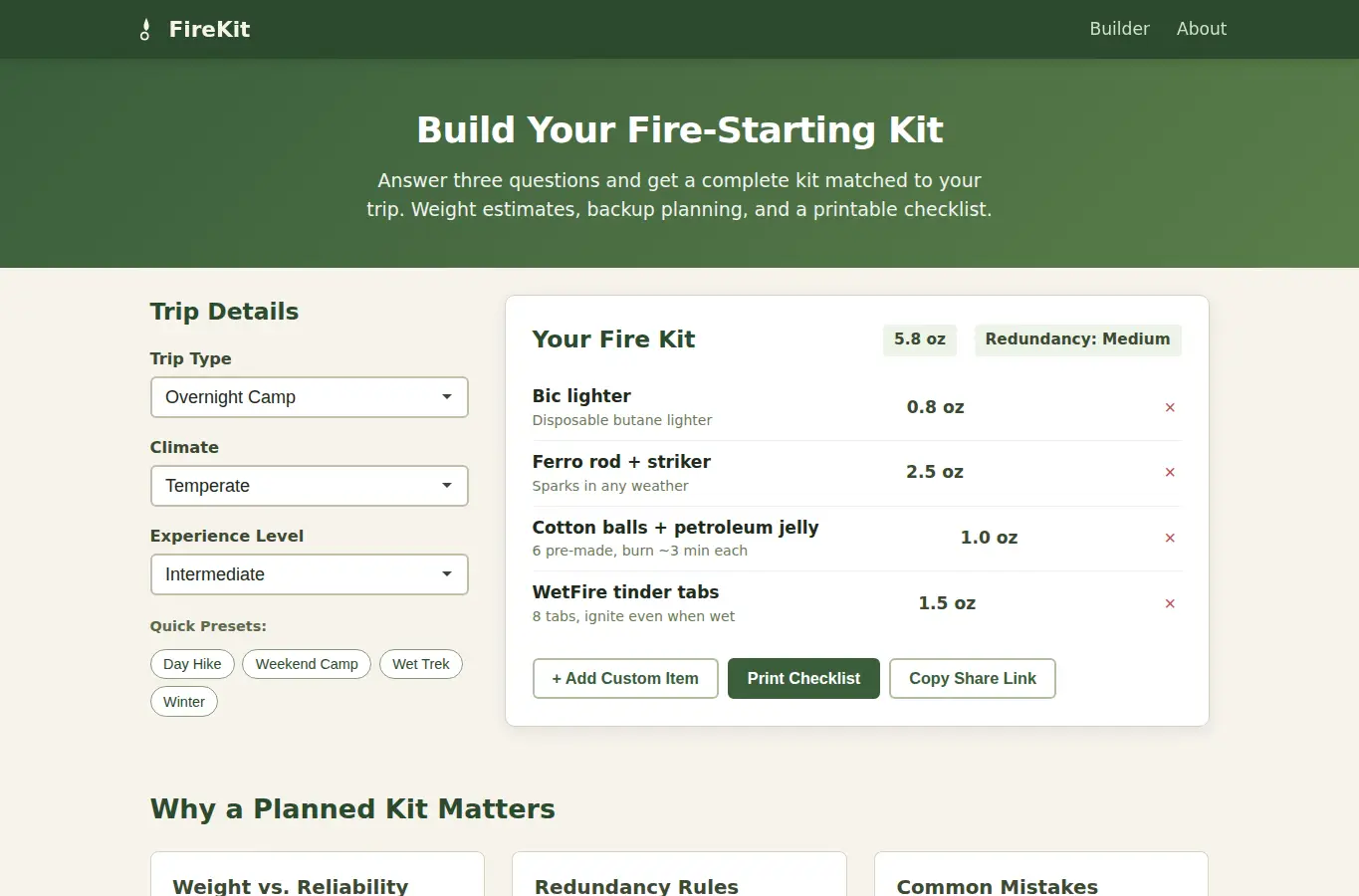Expand the Climate dropdown
Screen dimensions: 1359x896
310,486
